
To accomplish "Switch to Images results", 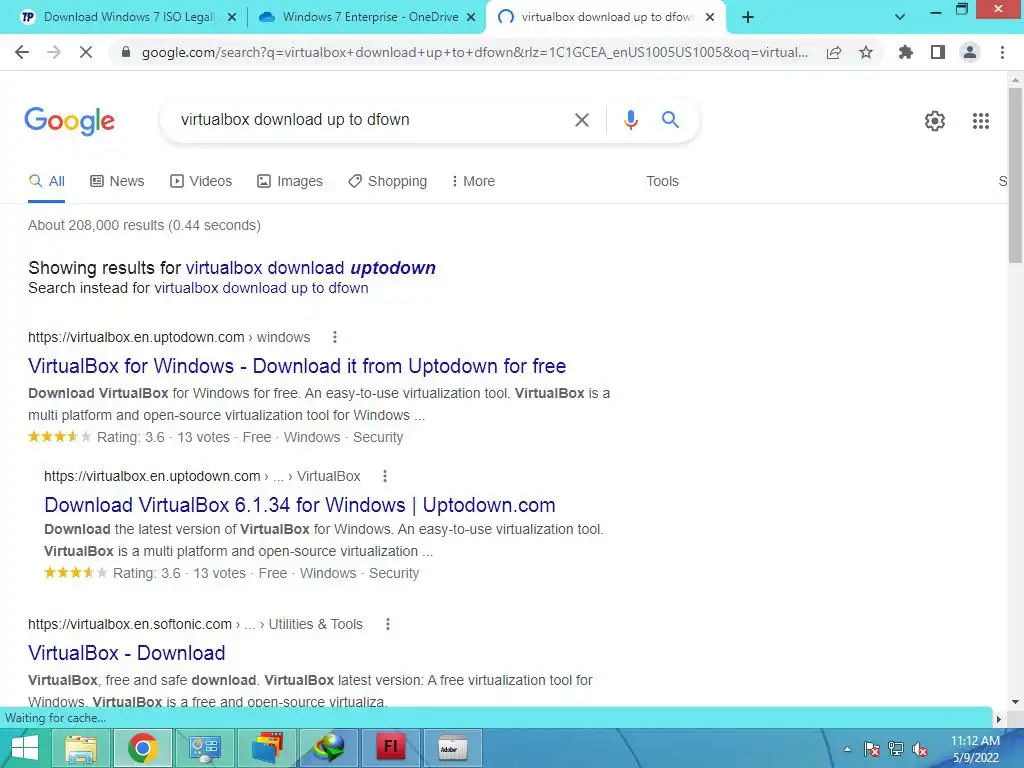I will click(289, 182).
